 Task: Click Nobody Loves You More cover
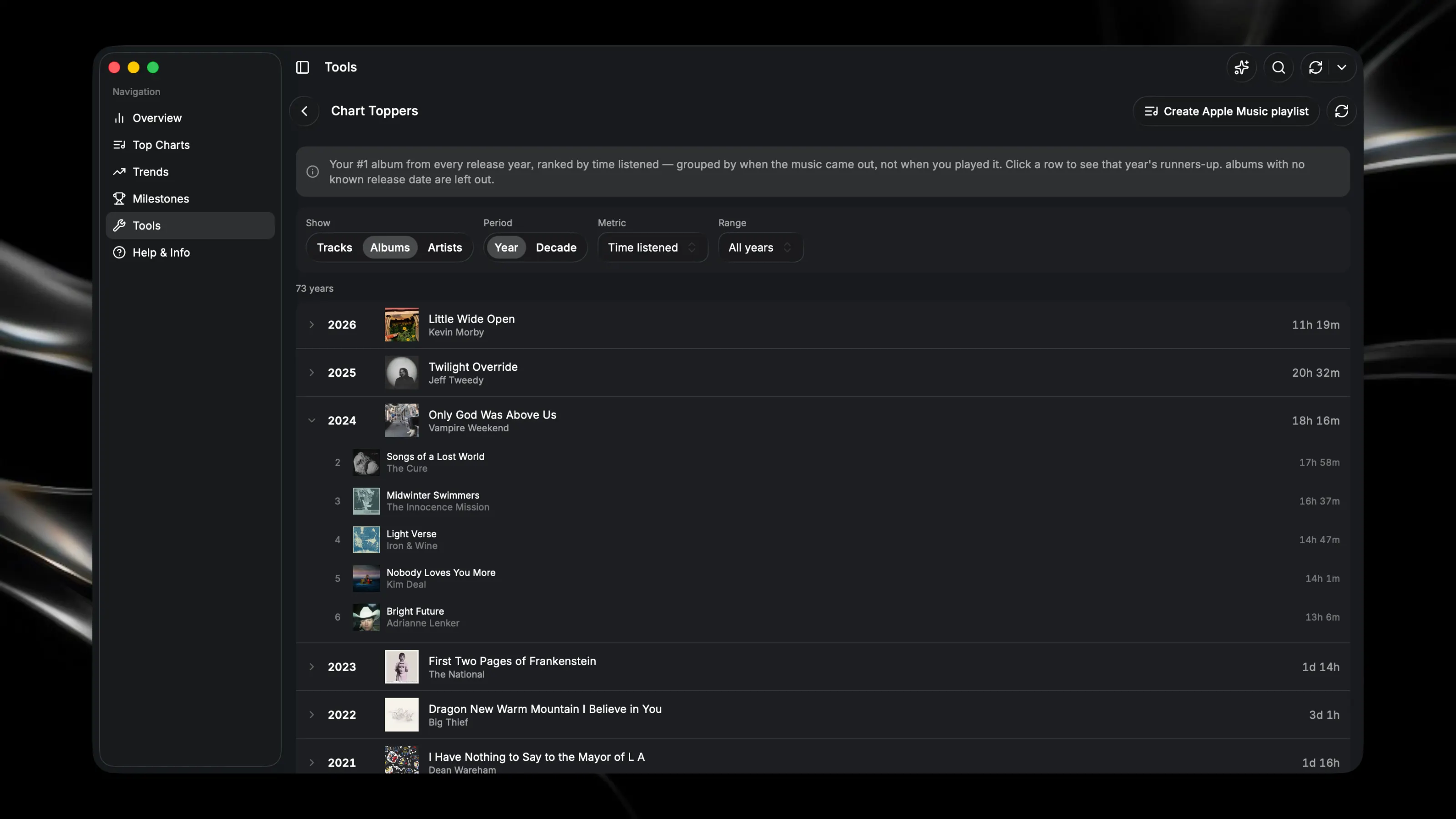(x=366, y=579)
